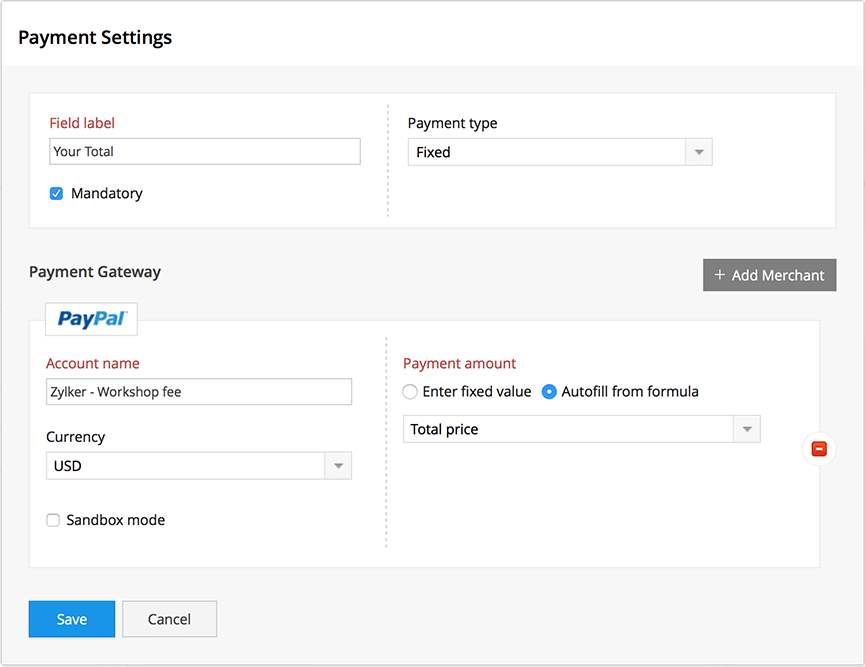865x667 pixels.
Task: Enable Sandbox mode checkbox
Action: (x=53, y=520)
